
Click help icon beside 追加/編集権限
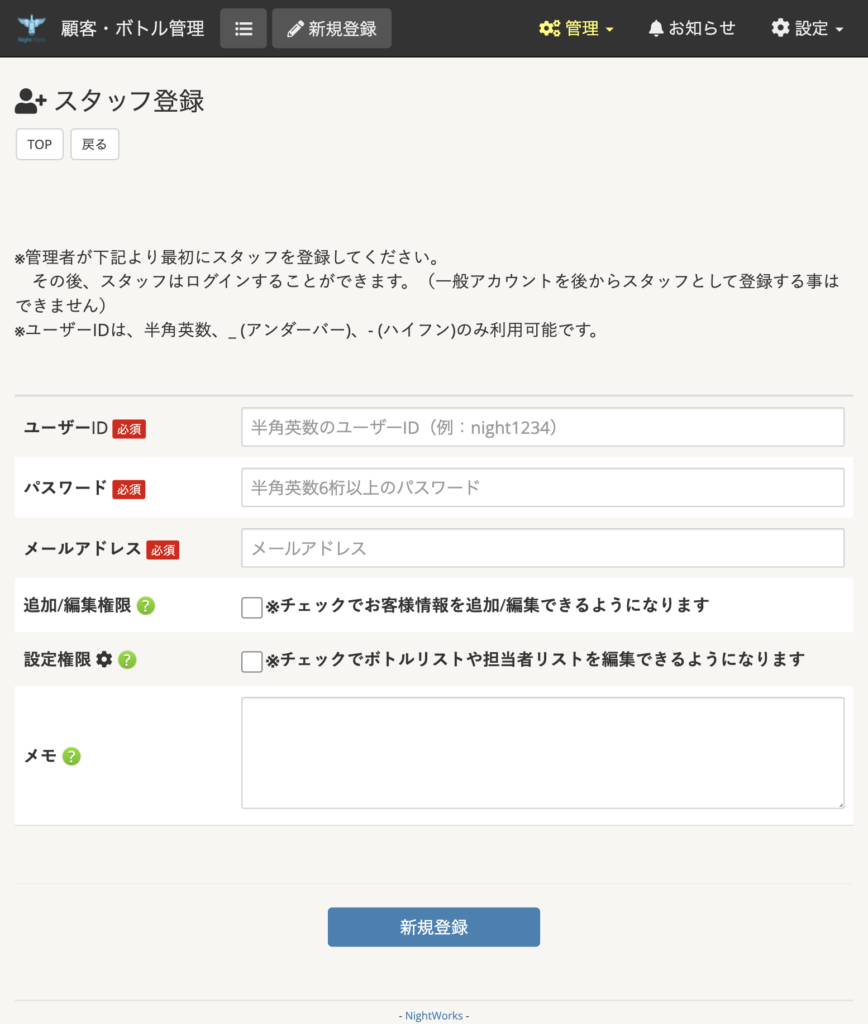[146, 606]
